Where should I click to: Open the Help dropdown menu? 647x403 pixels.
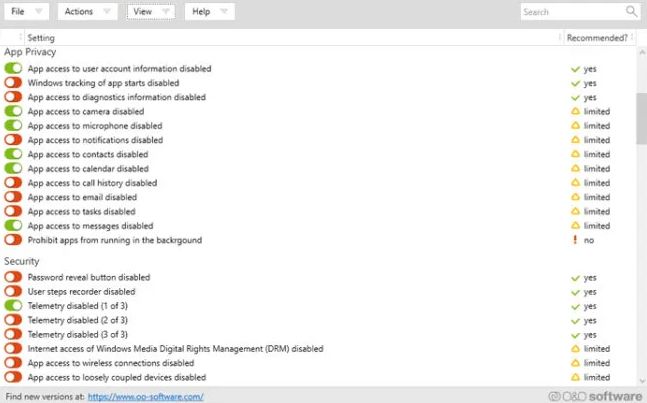210,12
